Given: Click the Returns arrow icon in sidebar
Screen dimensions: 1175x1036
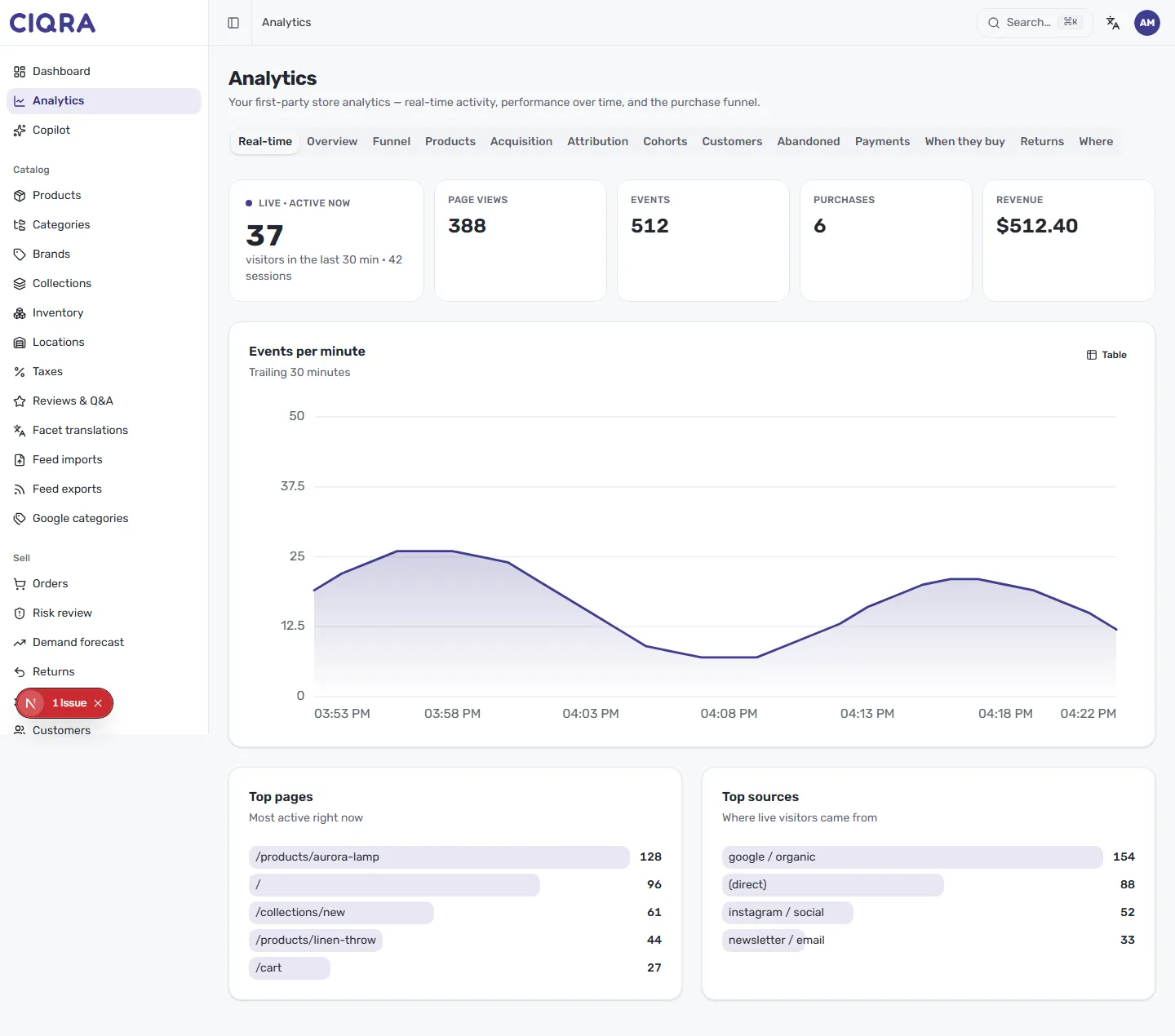Looking at the screenshot, I should [20, 672].
